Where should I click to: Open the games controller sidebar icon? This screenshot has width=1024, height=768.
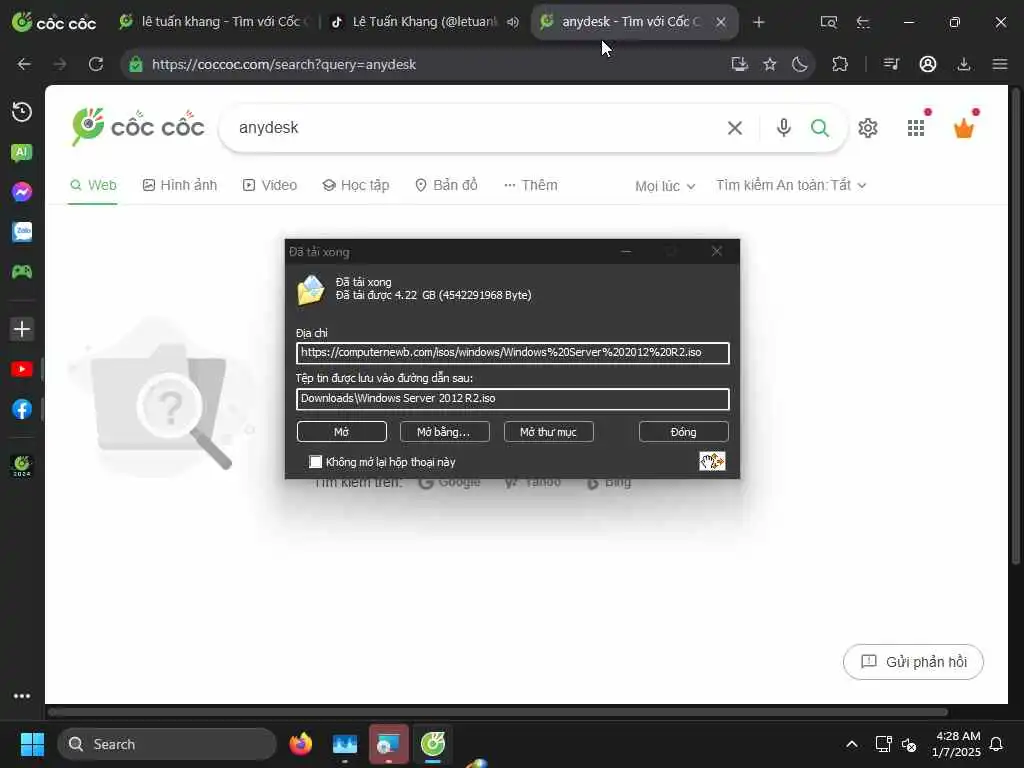pos(22,272)
